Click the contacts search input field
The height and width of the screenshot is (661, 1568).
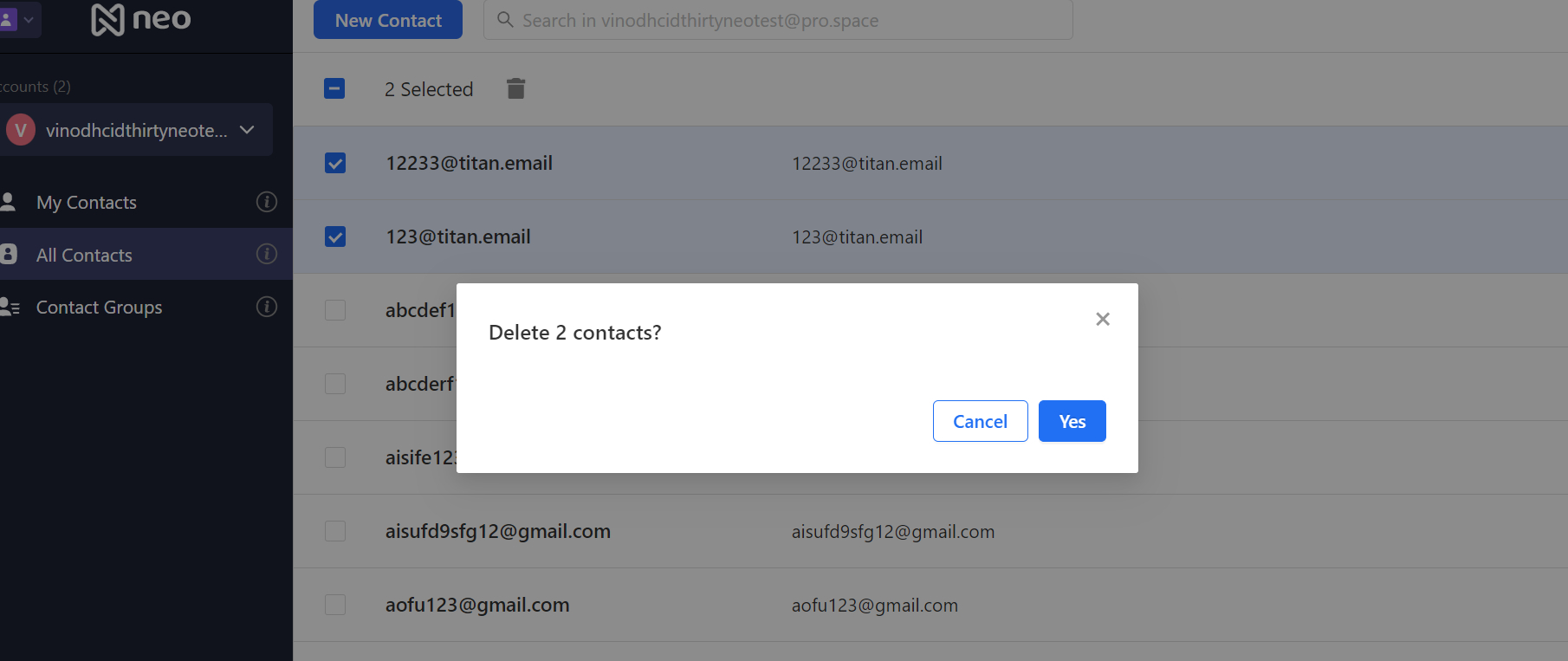[x=778, y=20]
